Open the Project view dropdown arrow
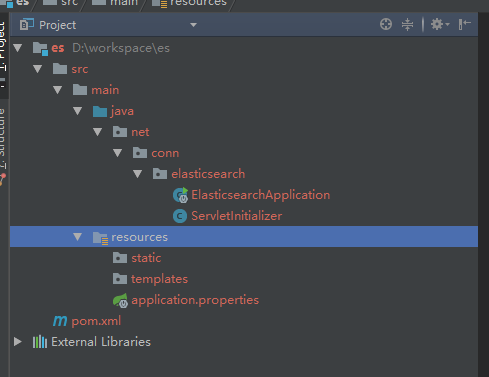Image resolution: width=489 pixels, height=377 pixels. pyautogui.click(x=193, y=25)
